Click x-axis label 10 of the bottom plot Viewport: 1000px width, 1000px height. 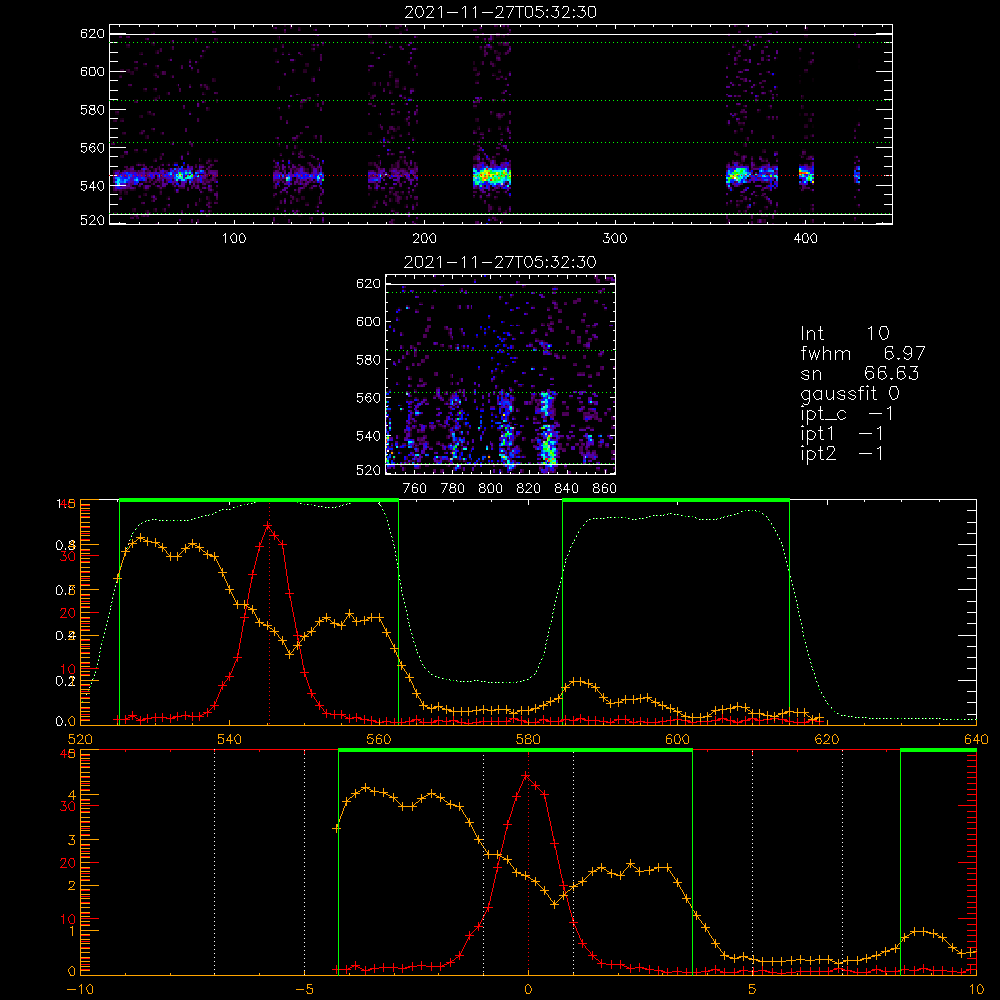(x=976, y=990)
